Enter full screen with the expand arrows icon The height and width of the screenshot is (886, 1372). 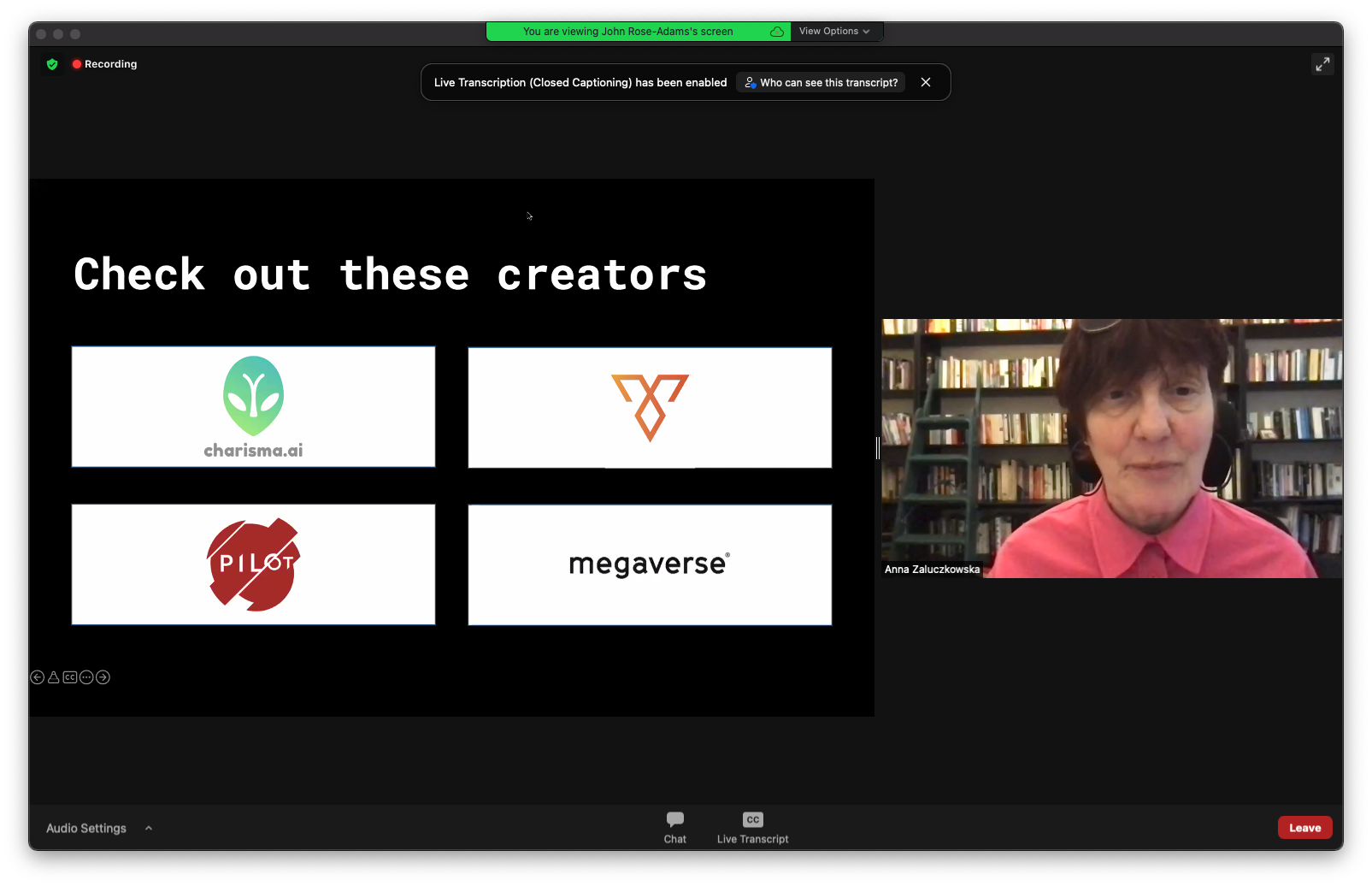1322,64
